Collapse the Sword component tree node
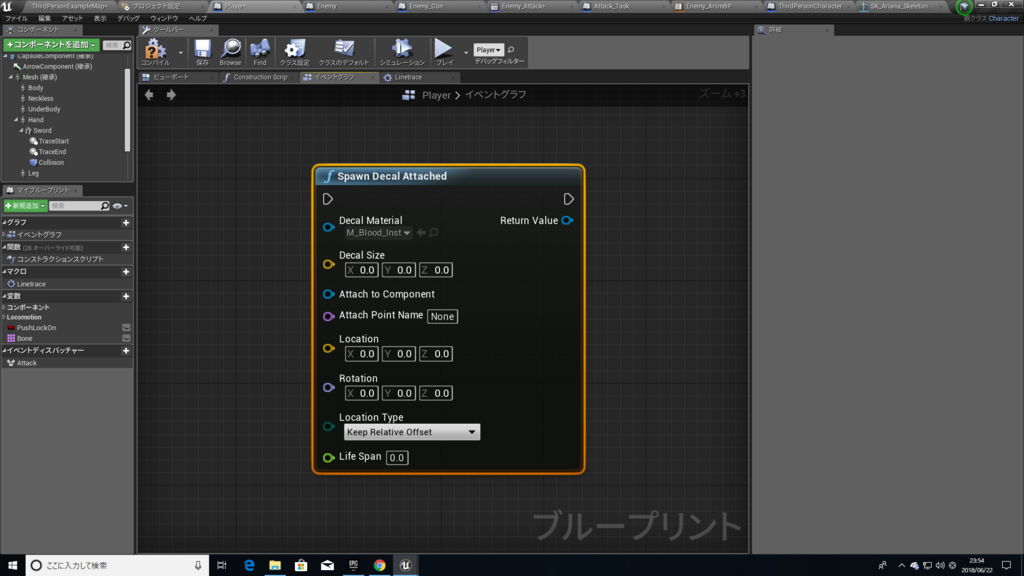 click(x=21, y=131)
